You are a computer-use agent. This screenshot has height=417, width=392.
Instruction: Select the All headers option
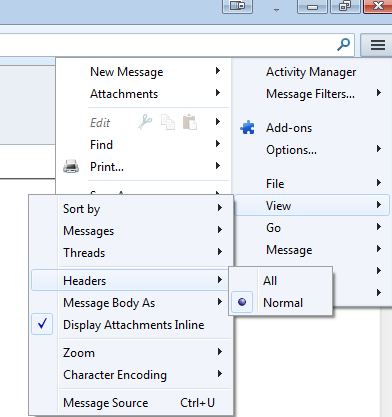(280, 281)
